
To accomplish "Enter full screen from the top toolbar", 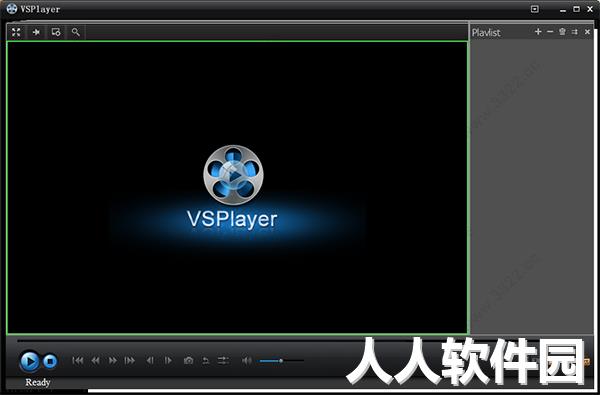I will point(16,32).
